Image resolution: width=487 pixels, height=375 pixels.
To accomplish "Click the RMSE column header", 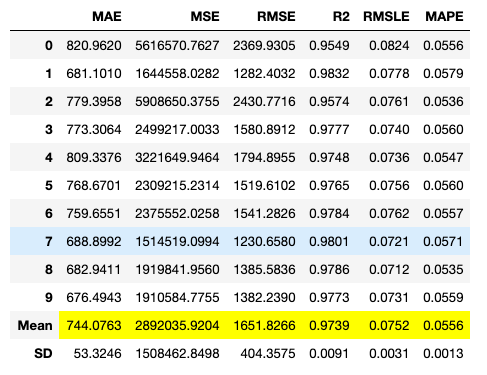I will click(x=276, y=16).
